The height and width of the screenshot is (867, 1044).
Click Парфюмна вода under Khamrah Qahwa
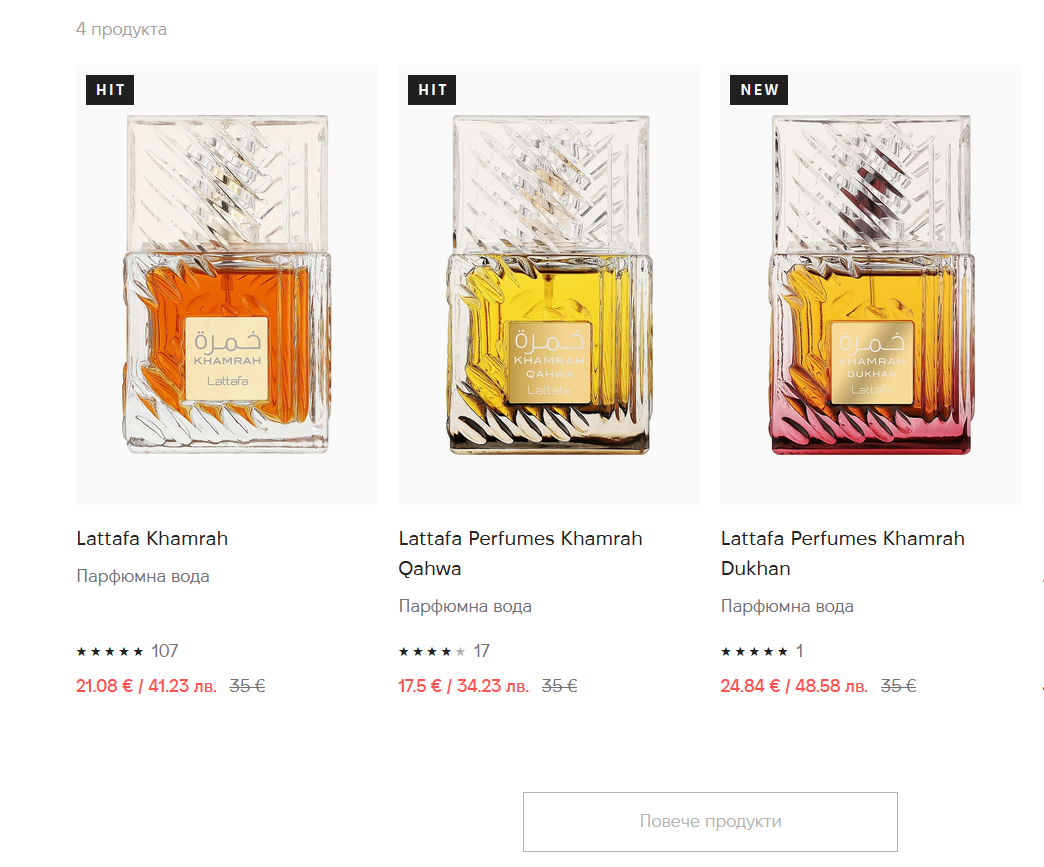coord(465,606)
